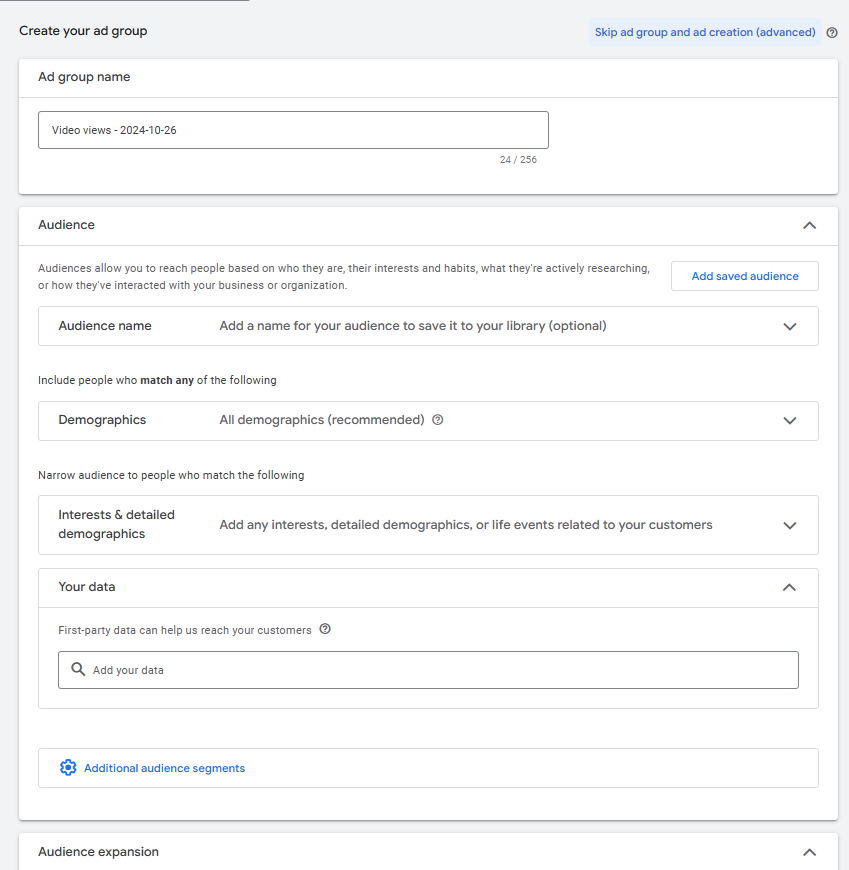The image size is (849, 870).
Task: Collapse the Audience expansion section chevron
Action: click(x=810, y=852)
